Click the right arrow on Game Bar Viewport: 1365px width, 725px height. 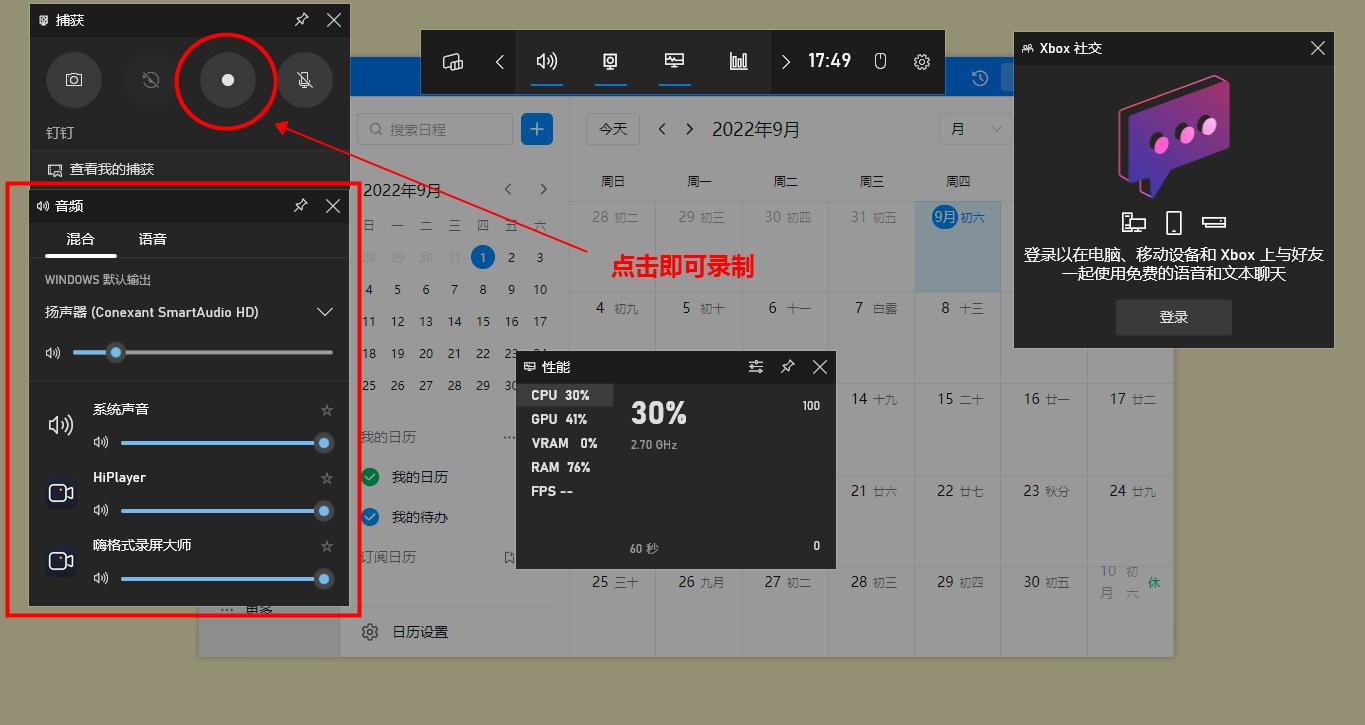786,62
